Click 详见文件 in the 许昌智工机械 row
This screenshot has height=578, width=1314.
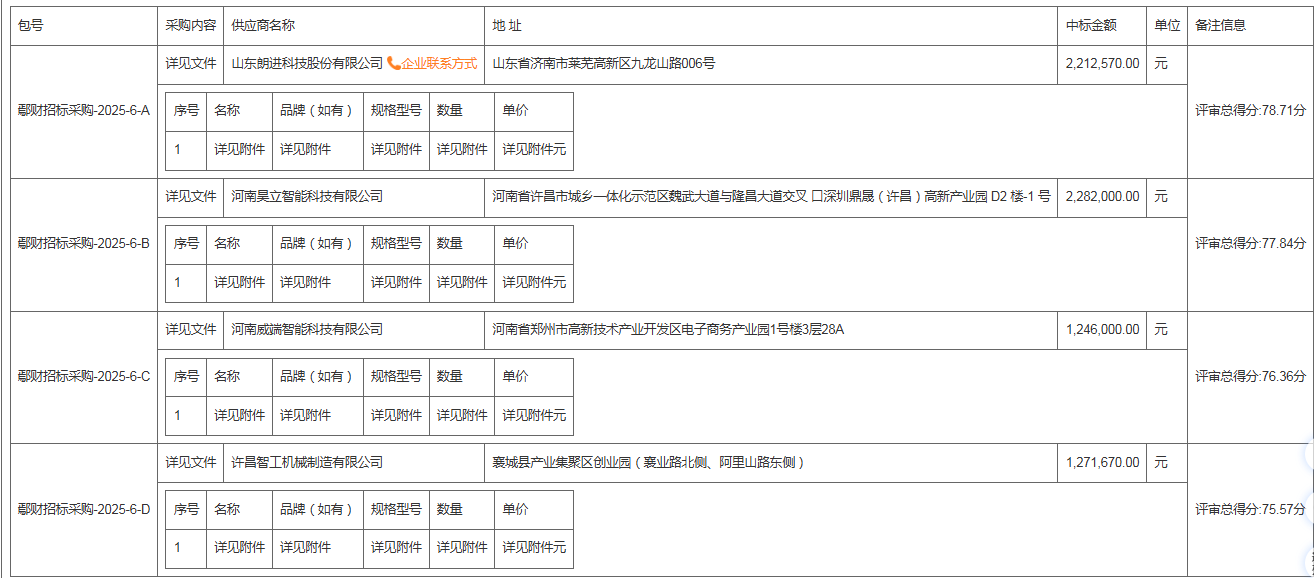pyautogui.click(x=191, y=462)
